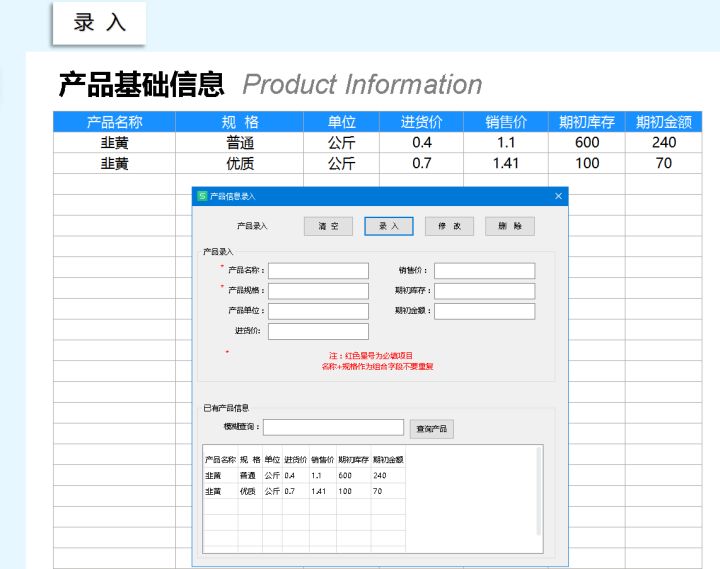Screen dimensions: 720x569
Task: Click the spreadsheet 销售价 header cell
Action: (x=506, y=122)
